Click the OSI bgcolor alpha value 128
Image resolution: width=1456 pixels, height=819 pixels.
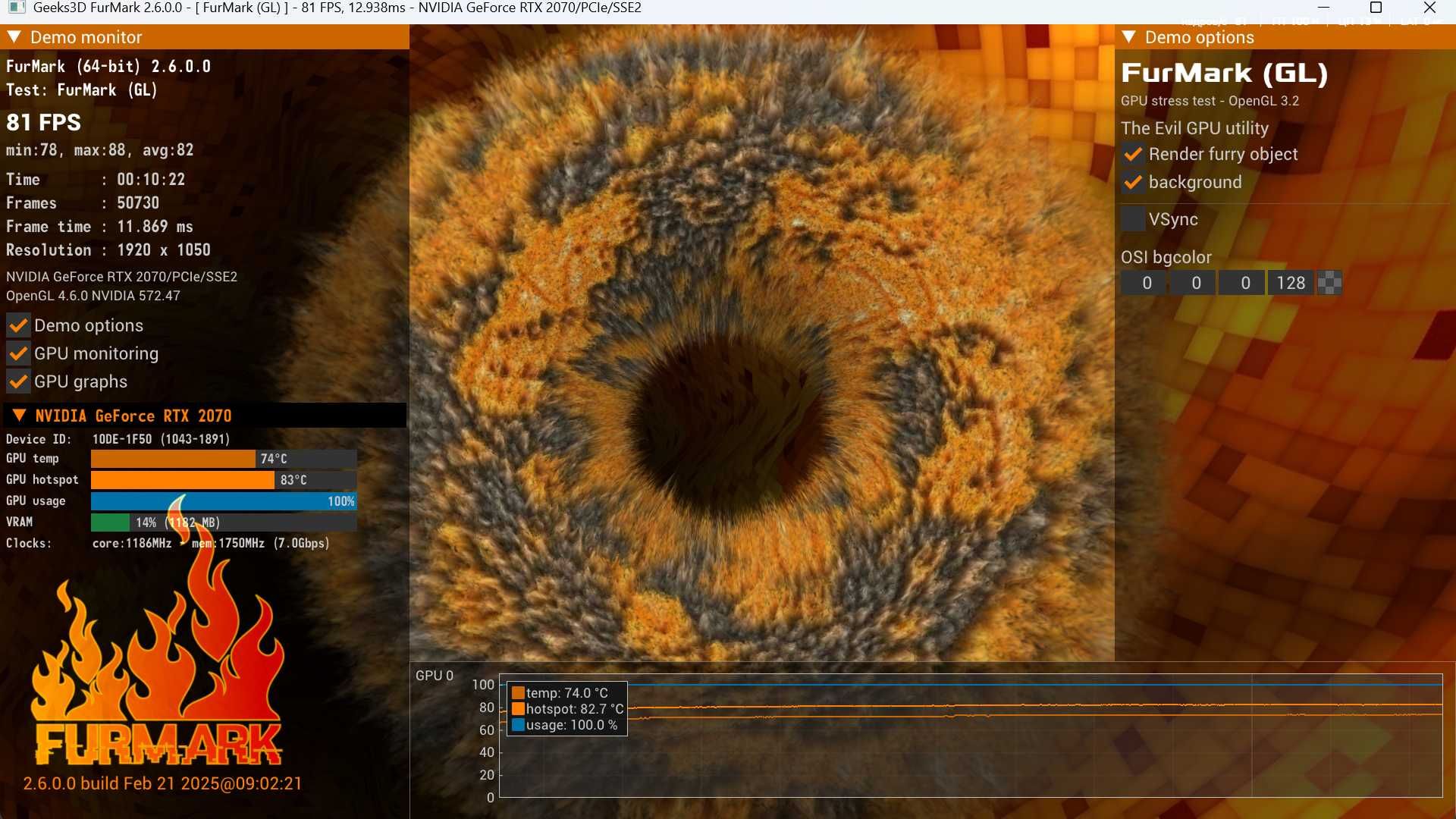[1291, 283]
